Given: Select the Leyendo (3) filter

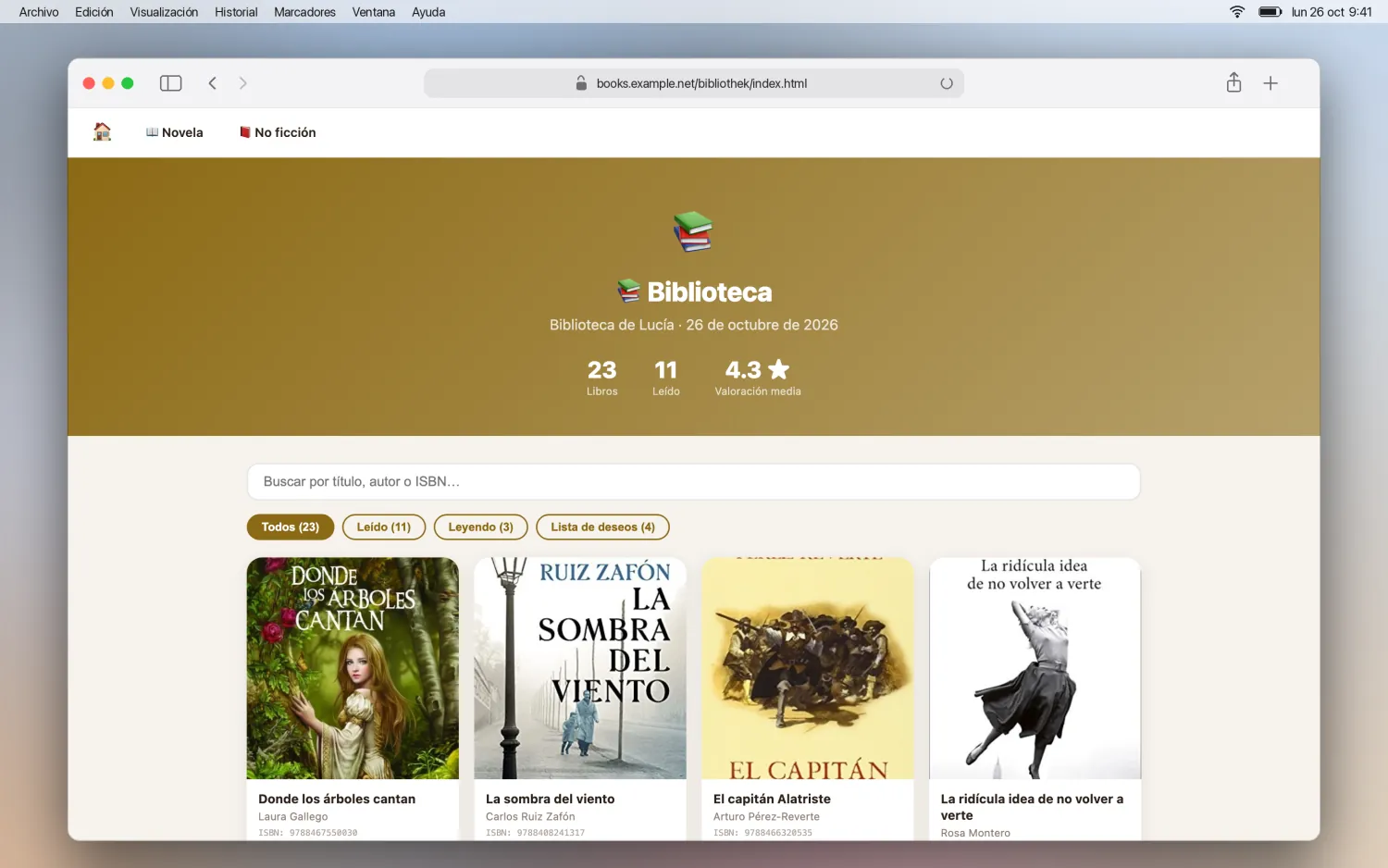Looking at the screenshot, I should (x=481, y=527).
